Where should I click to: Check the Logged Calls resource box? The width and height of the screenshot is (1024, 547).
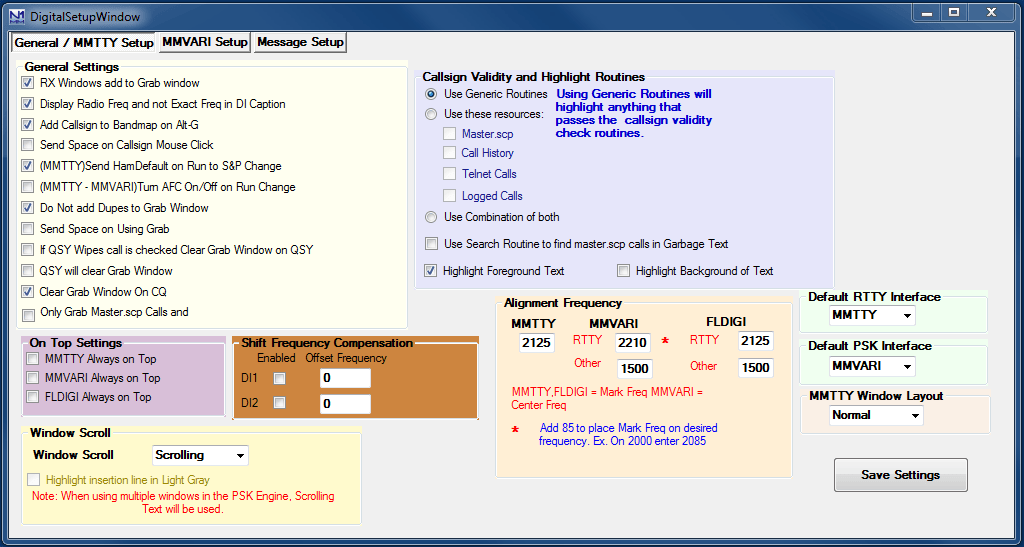pos(449,196)
